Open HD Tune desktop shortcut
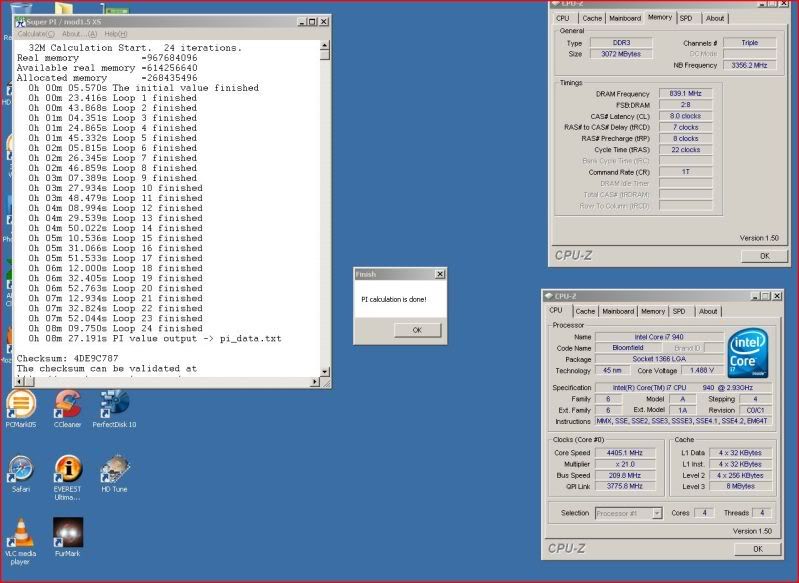The height and width of the screenshot is (583, 799). click(114, 474)
